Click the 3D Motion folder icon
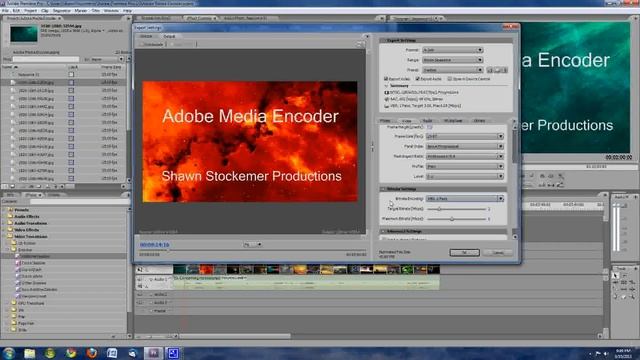The height and width of the screenshot is (360, 640). [14, 243]
